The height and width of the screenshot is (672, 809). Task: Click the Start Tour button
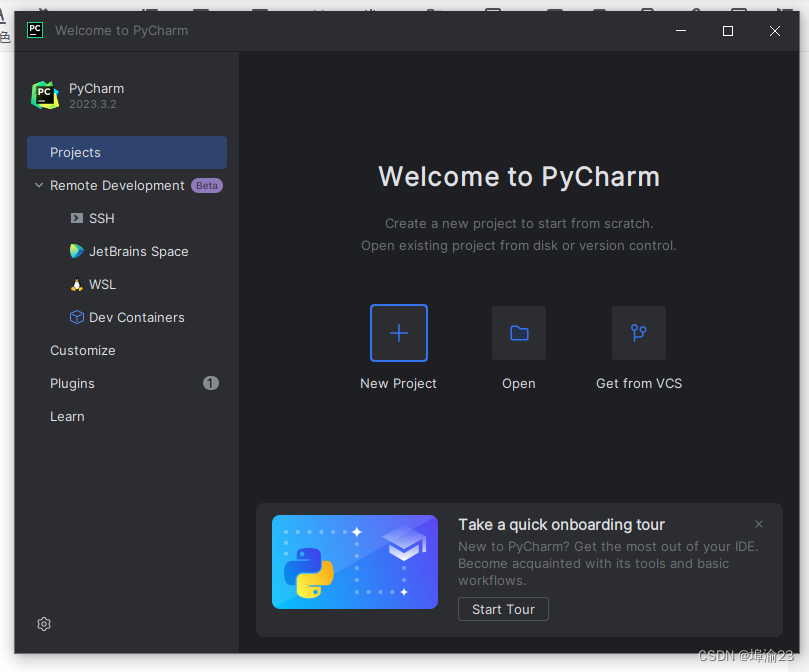503,610
